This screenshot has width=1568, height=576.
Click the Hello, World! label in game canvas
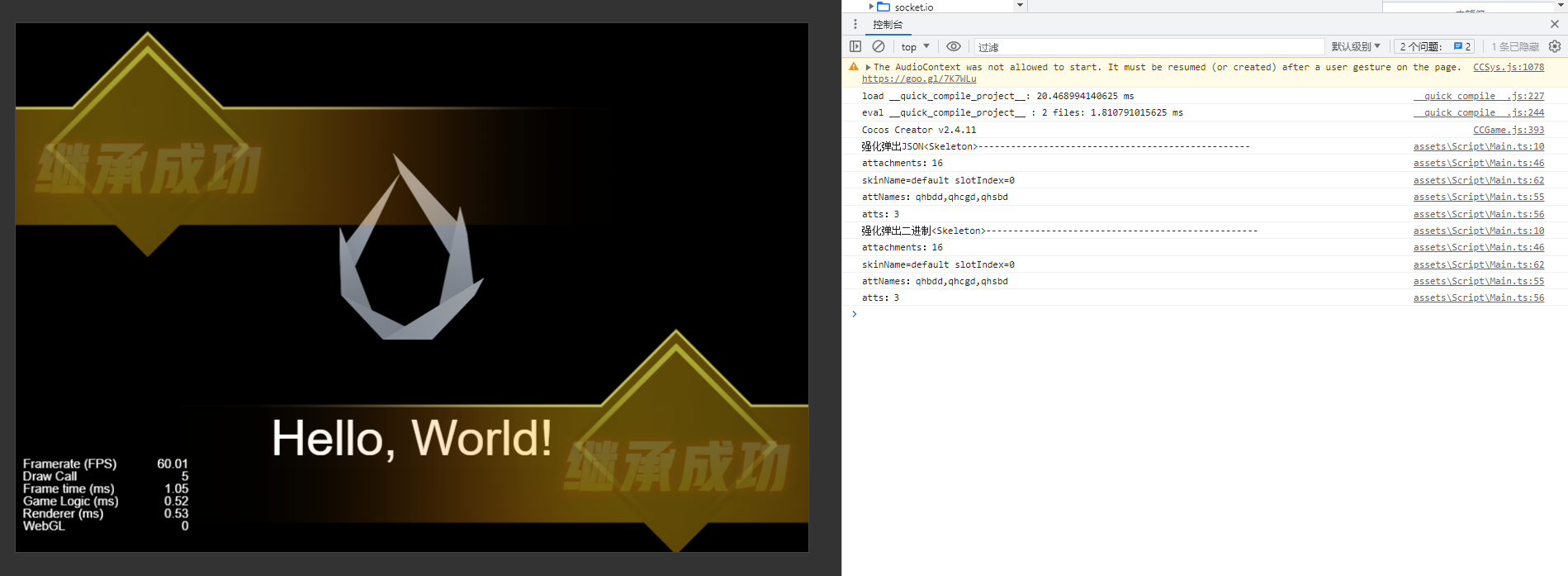(411, 438)
